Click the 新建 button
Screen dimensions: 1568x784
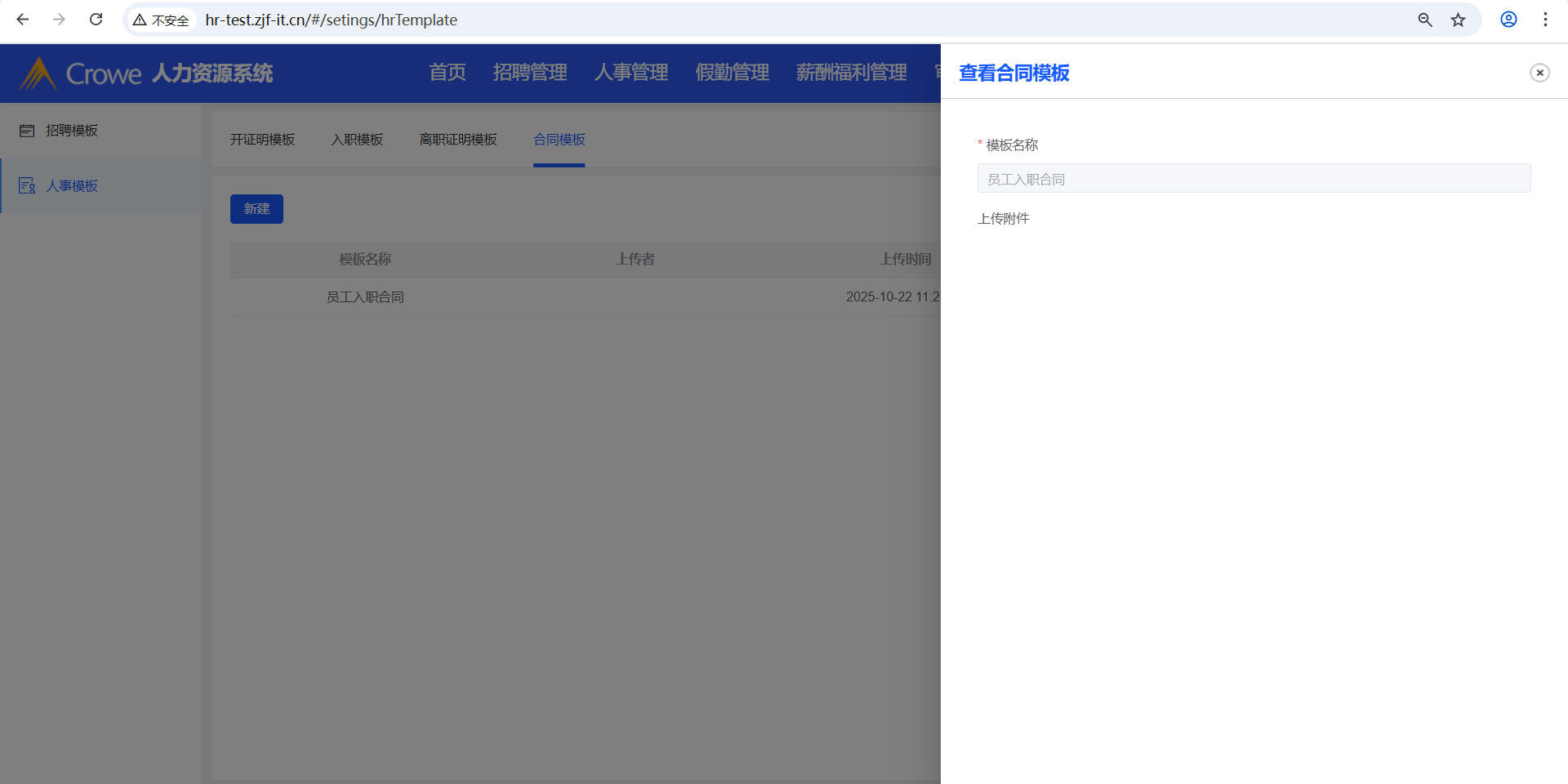256,209
